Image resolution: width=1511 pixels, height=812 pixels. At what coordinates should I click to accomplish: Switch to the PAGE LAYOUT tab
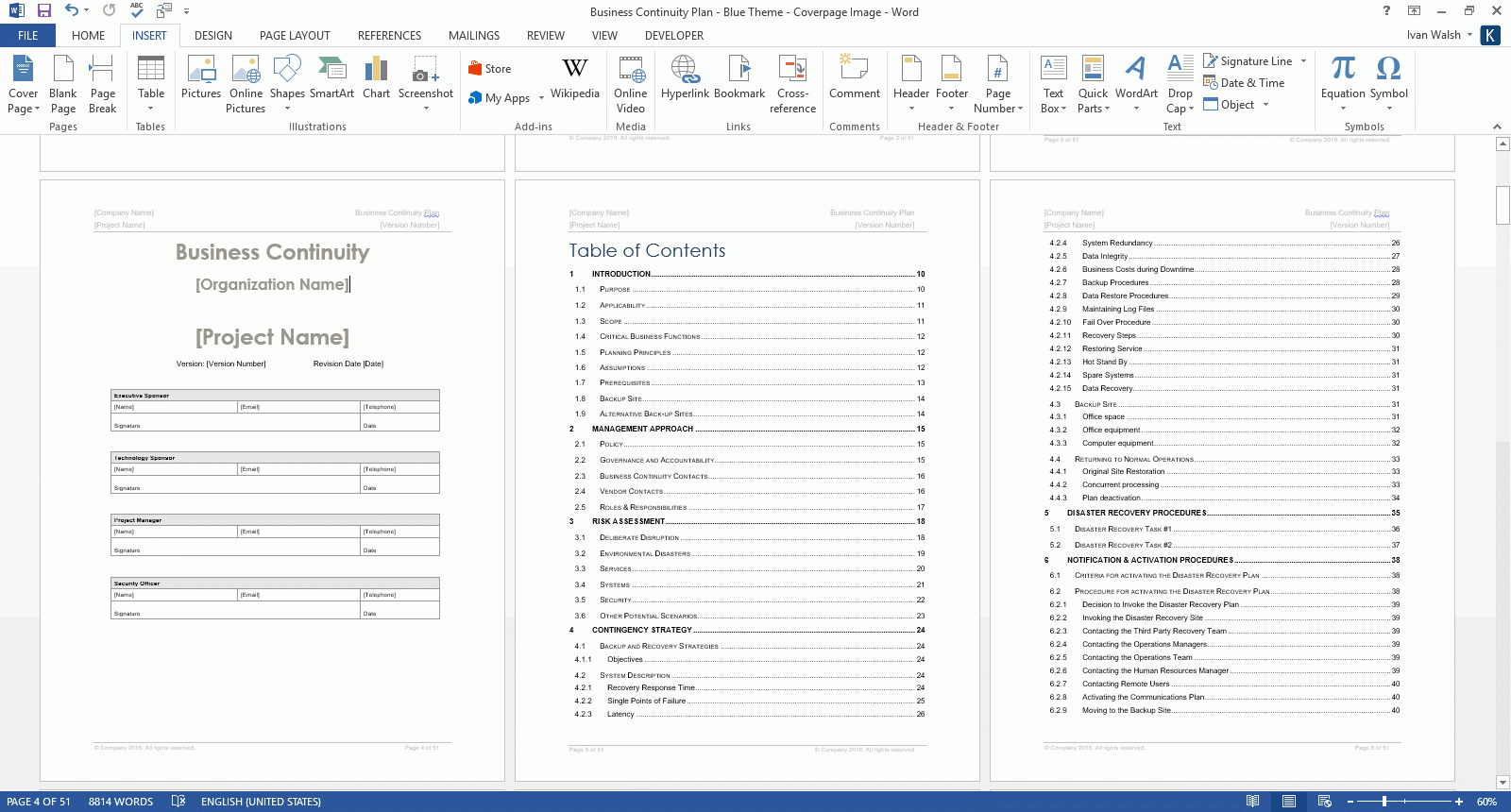tap(295, 36)
